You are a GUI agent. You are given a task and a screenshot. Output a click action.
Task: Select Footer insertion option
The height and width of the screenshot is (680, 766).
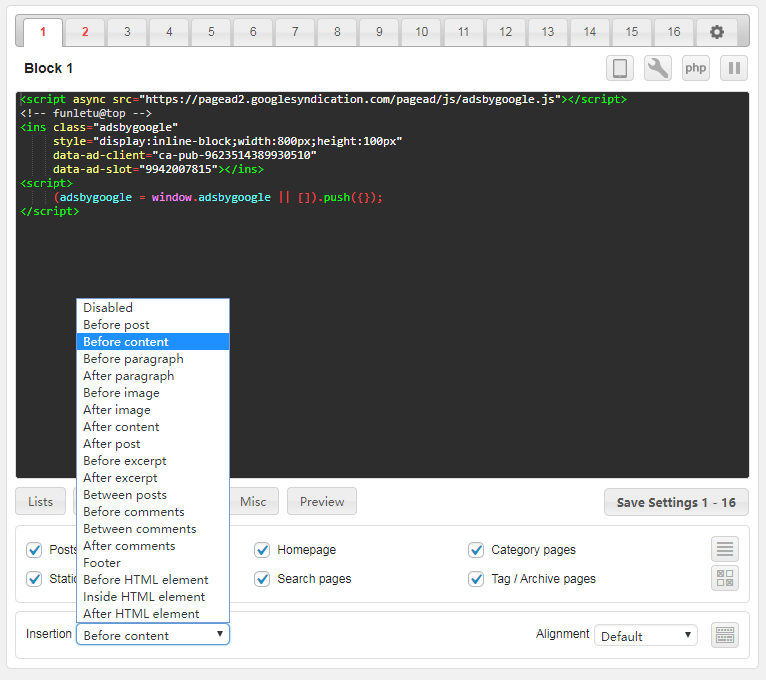tap(153, 563)
